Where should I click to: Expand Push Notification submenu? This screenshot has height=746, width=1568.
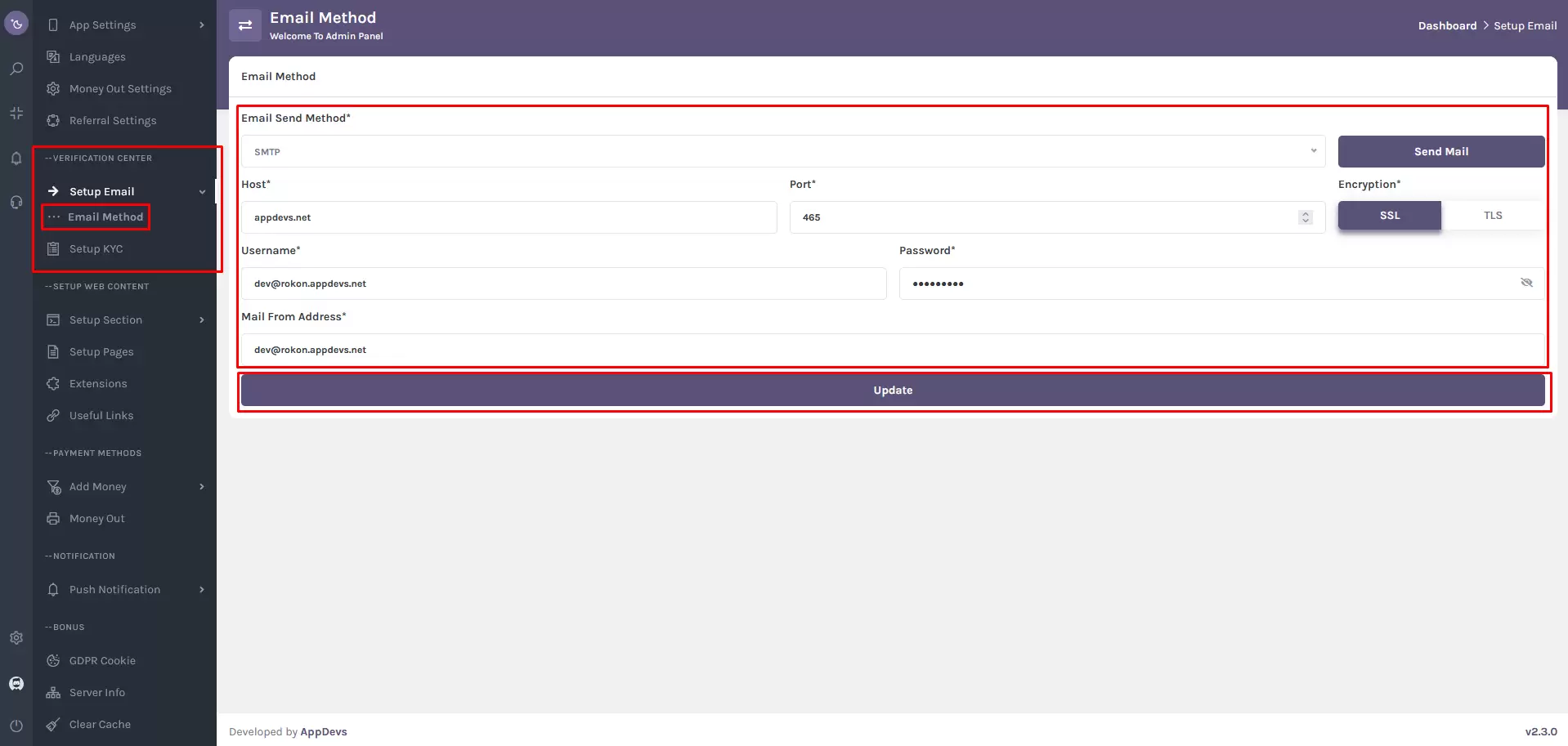tap(202, 590)
